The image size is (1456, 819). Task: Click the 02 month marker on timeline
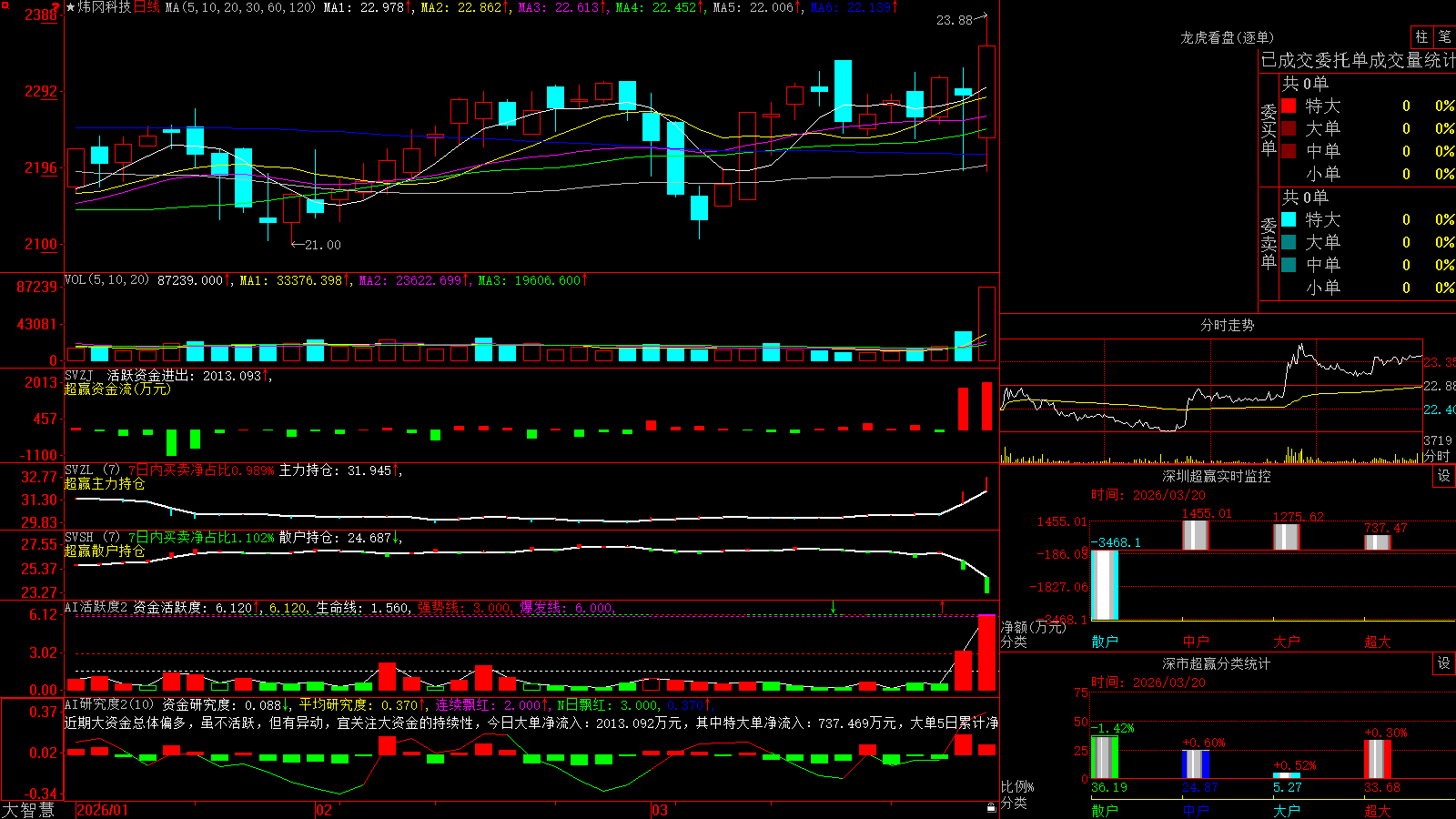pyautogui.click(x=324, y=810)
